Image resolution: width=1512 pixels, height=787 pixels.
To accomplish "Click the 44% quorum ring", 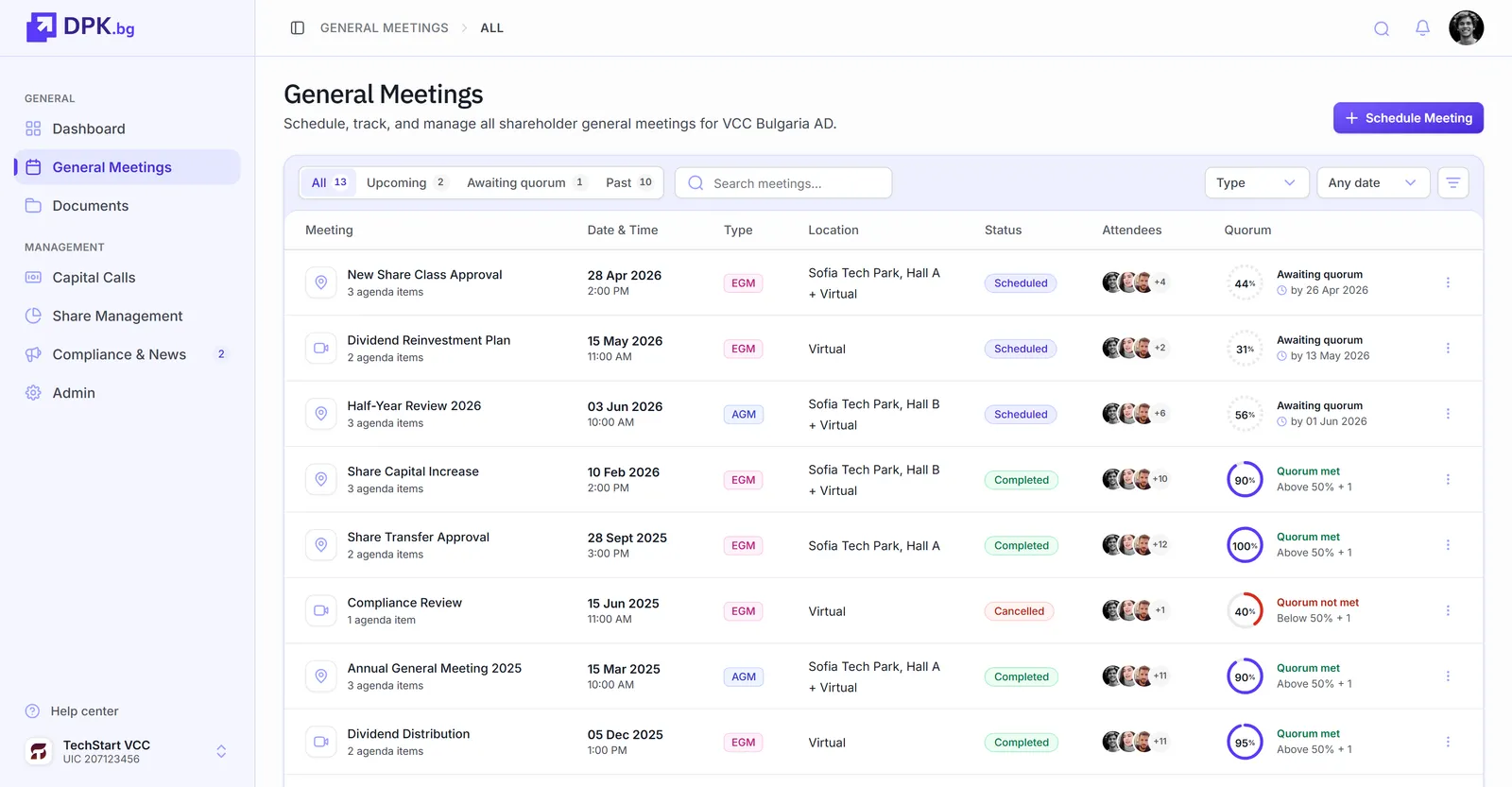I will pyautogui.click(x=1245, y=283).
